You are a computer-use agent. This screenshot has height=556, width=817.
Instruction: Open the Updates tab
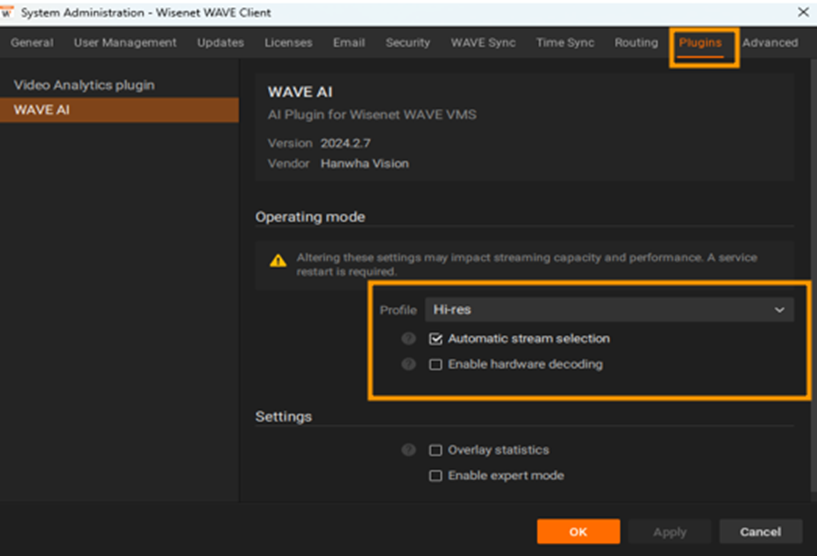(220, 43)
